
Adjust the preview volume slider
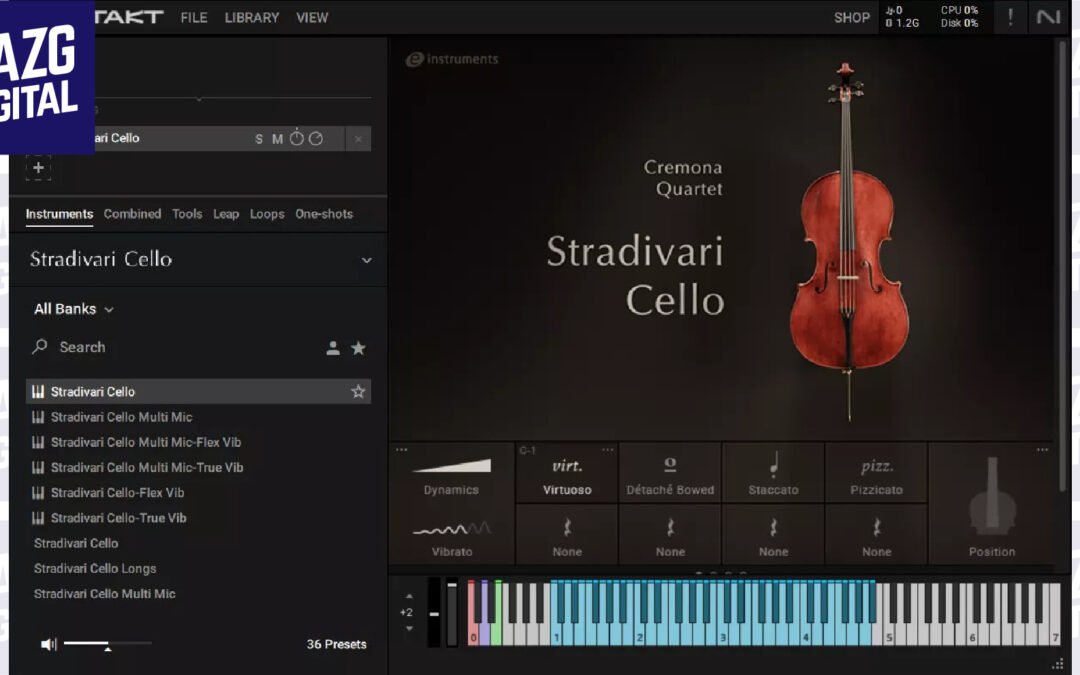pyautogui.click(x=107, y=644)
